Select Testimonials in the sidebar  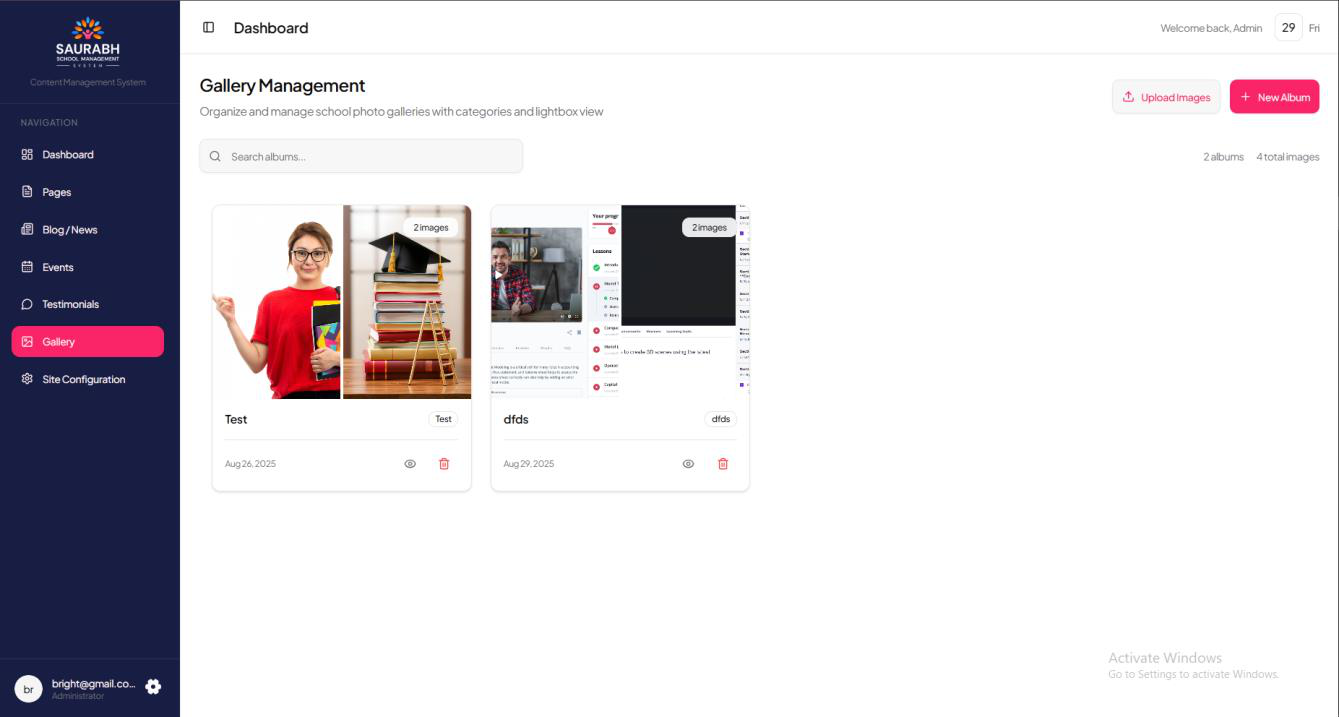click(x=70, y=304)
